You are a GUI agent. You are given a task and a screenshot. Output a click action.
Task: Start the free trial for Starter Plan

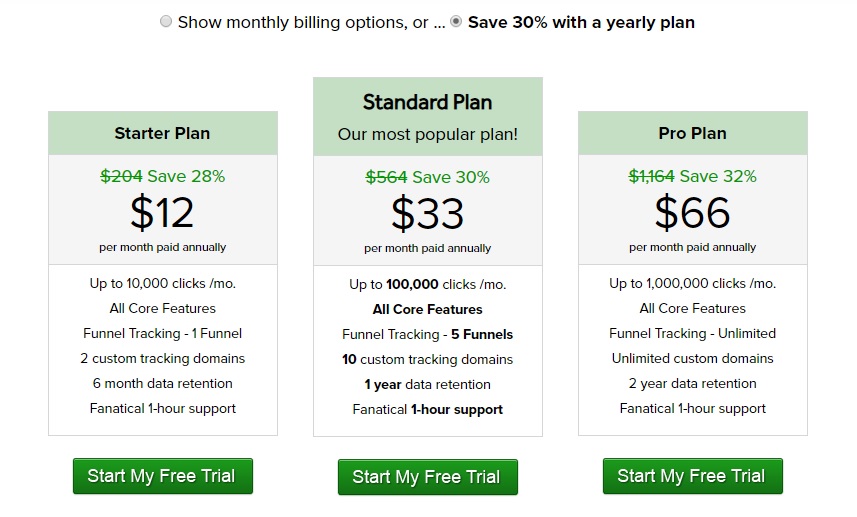162,476
